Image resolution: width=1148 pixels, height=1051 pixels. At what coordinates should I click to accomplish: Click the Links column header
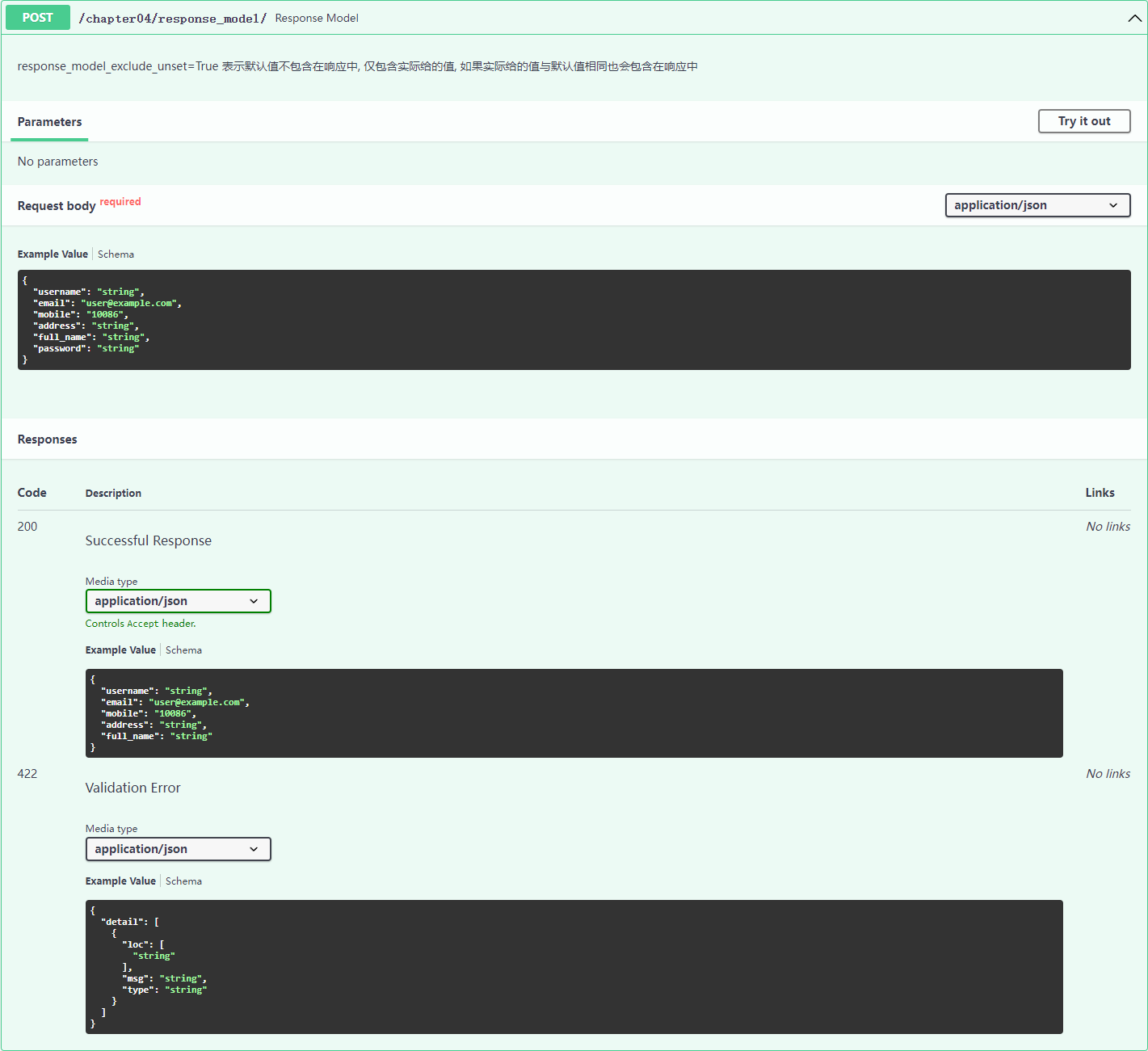point(1100,493)
